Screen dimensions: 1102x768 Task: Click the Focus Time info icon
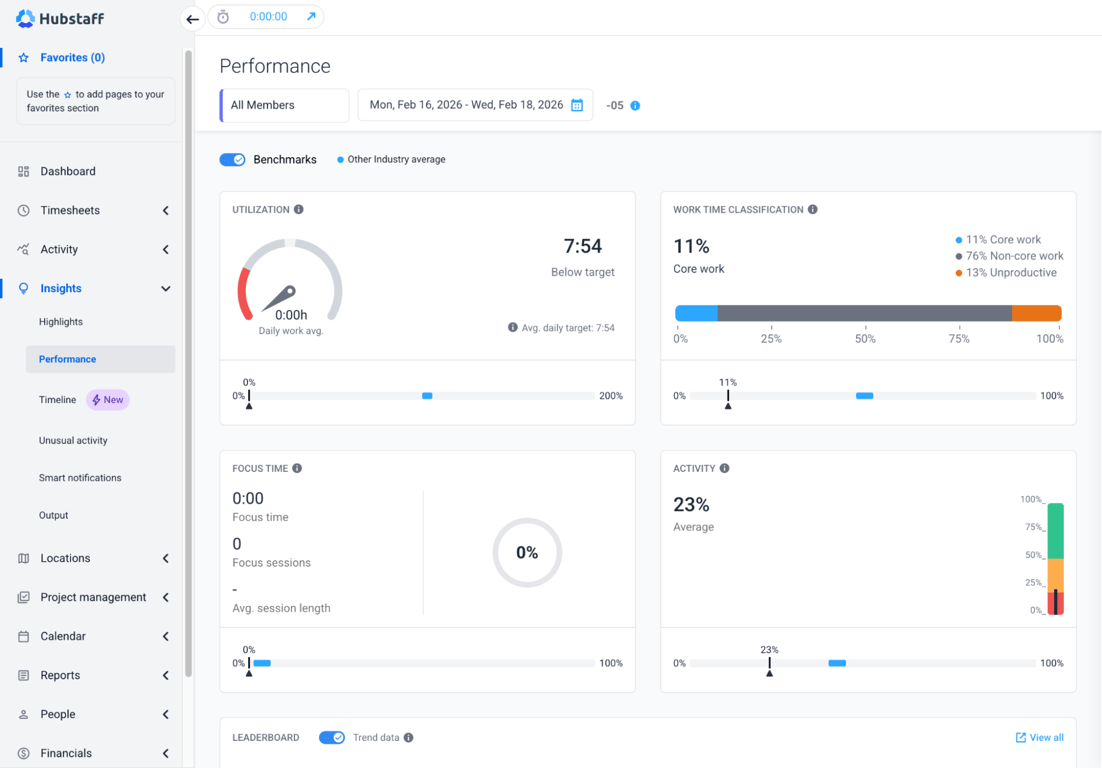[297, 468]
